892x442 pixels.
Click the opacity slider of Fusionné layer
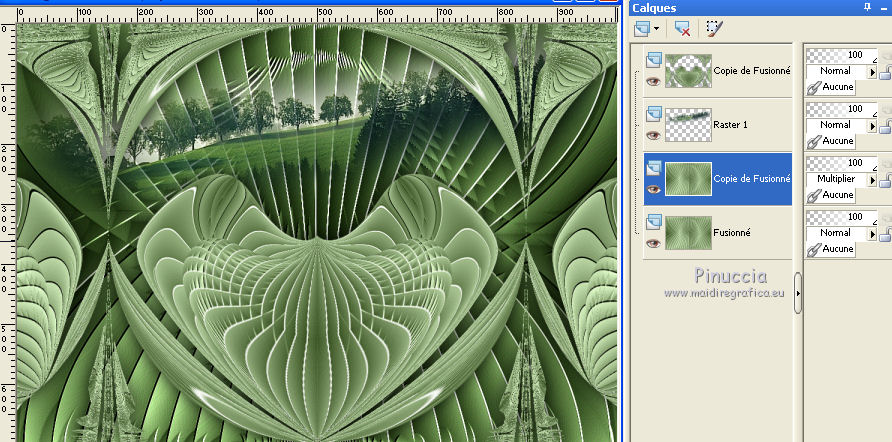click(x=841, y=217)
